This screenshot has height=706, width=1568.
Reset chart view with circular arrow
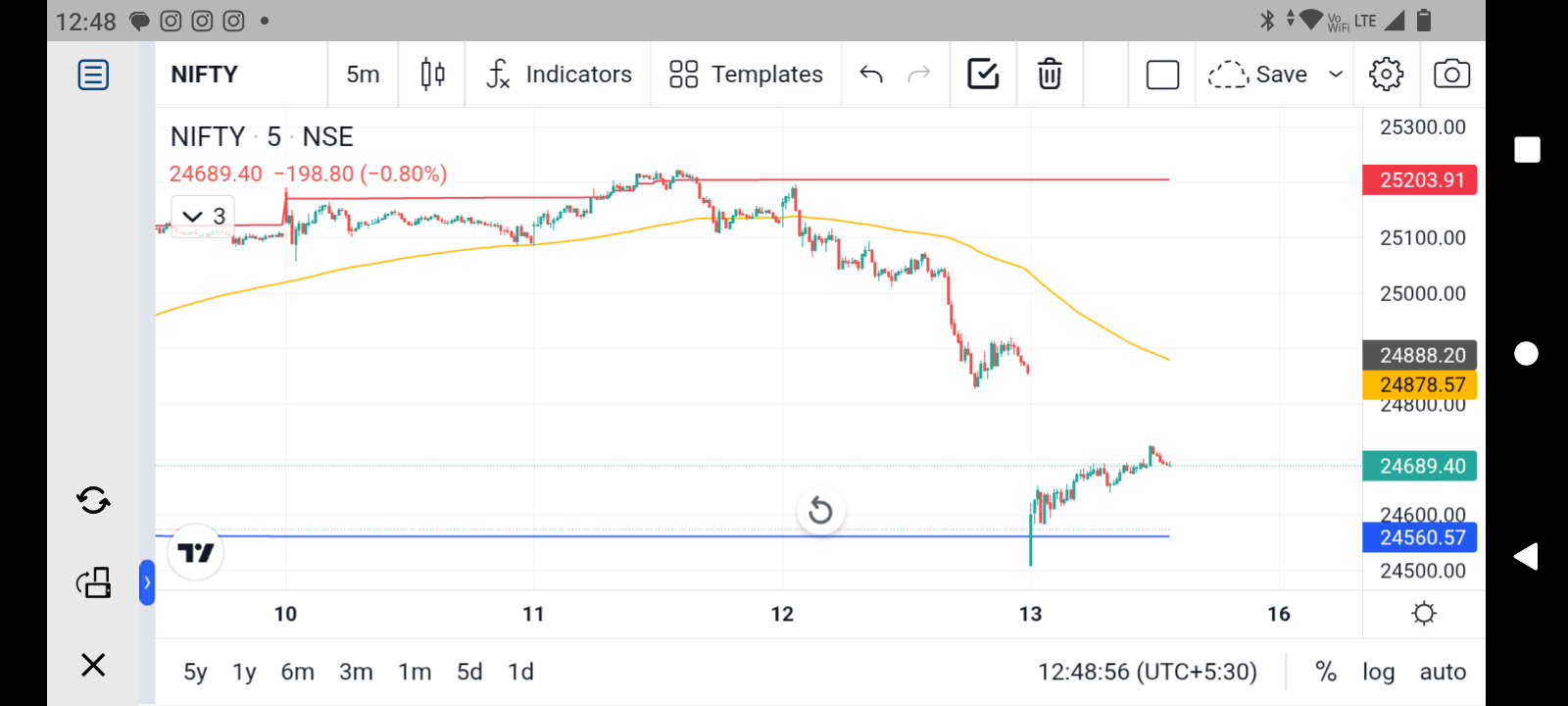click(820, 511)
